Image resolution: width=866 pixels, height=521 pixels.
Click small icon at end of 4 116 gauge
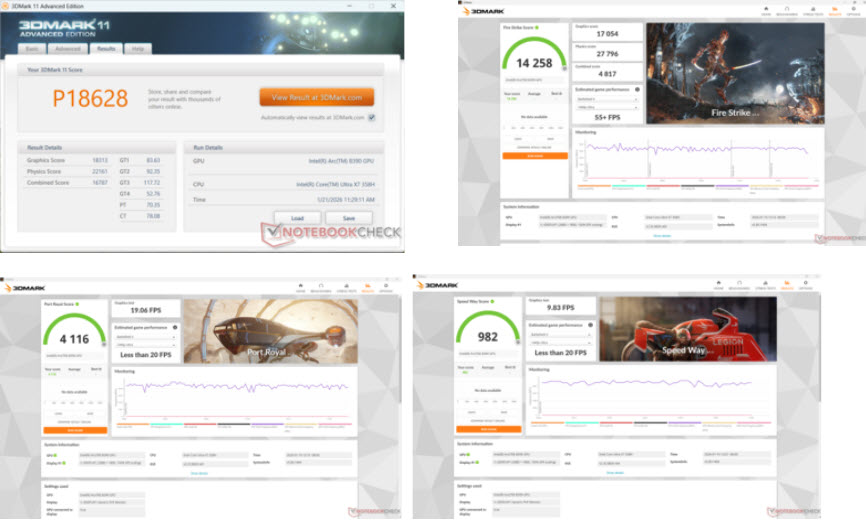point(104,344)
